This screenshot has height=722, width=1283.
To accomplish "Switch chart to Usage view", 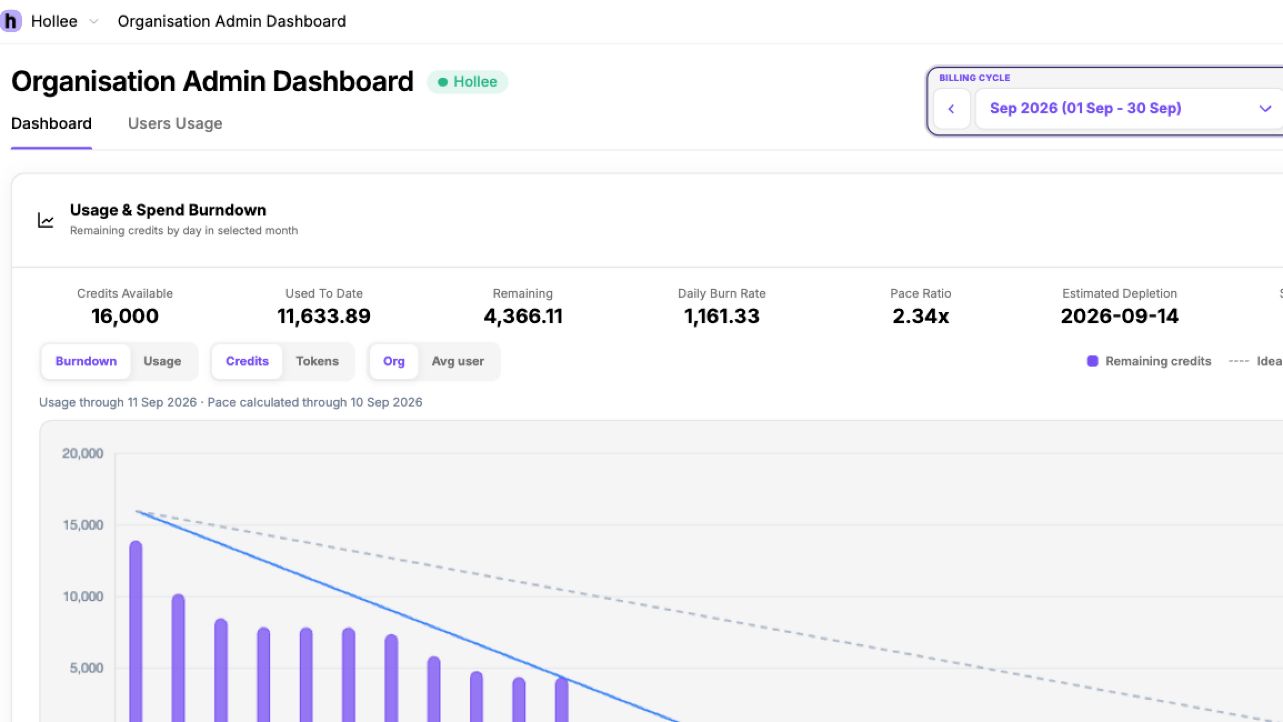I will click(162, 361).
